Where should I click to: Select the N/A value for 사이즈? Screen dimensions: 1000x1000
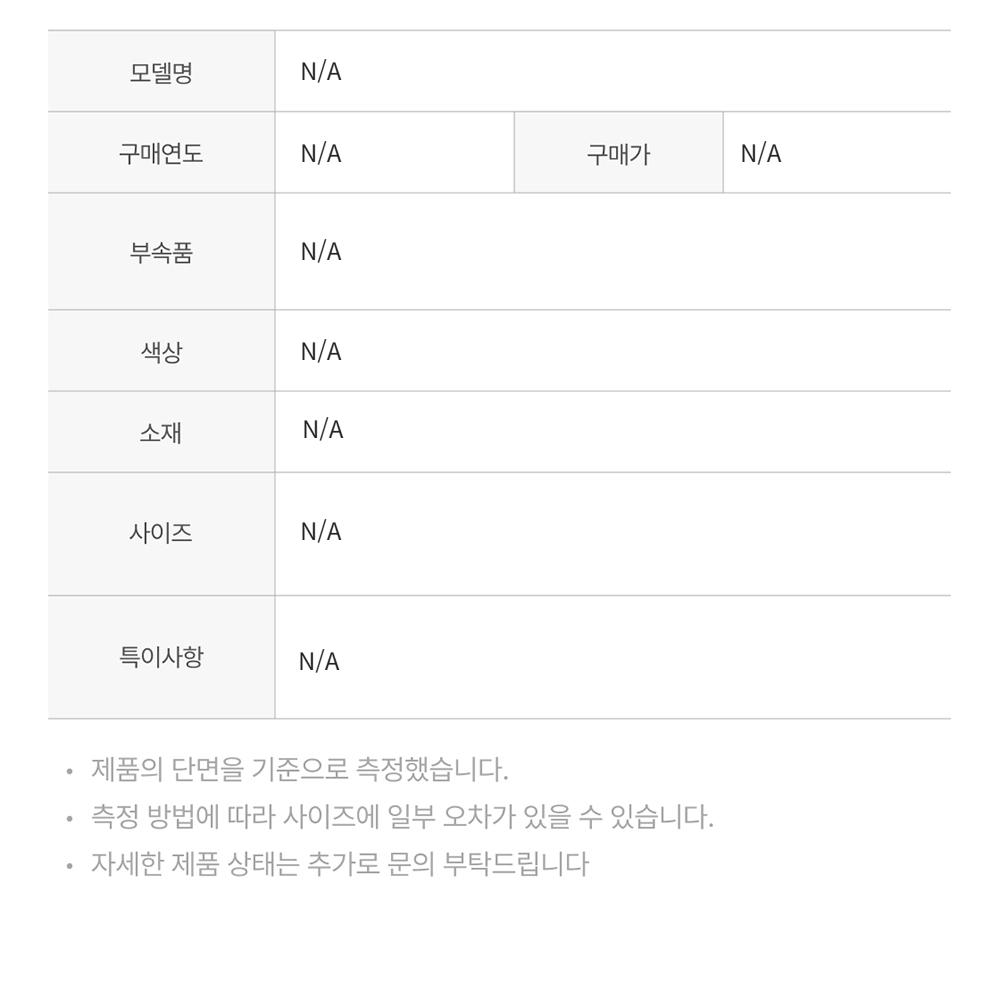click(321, 531)
